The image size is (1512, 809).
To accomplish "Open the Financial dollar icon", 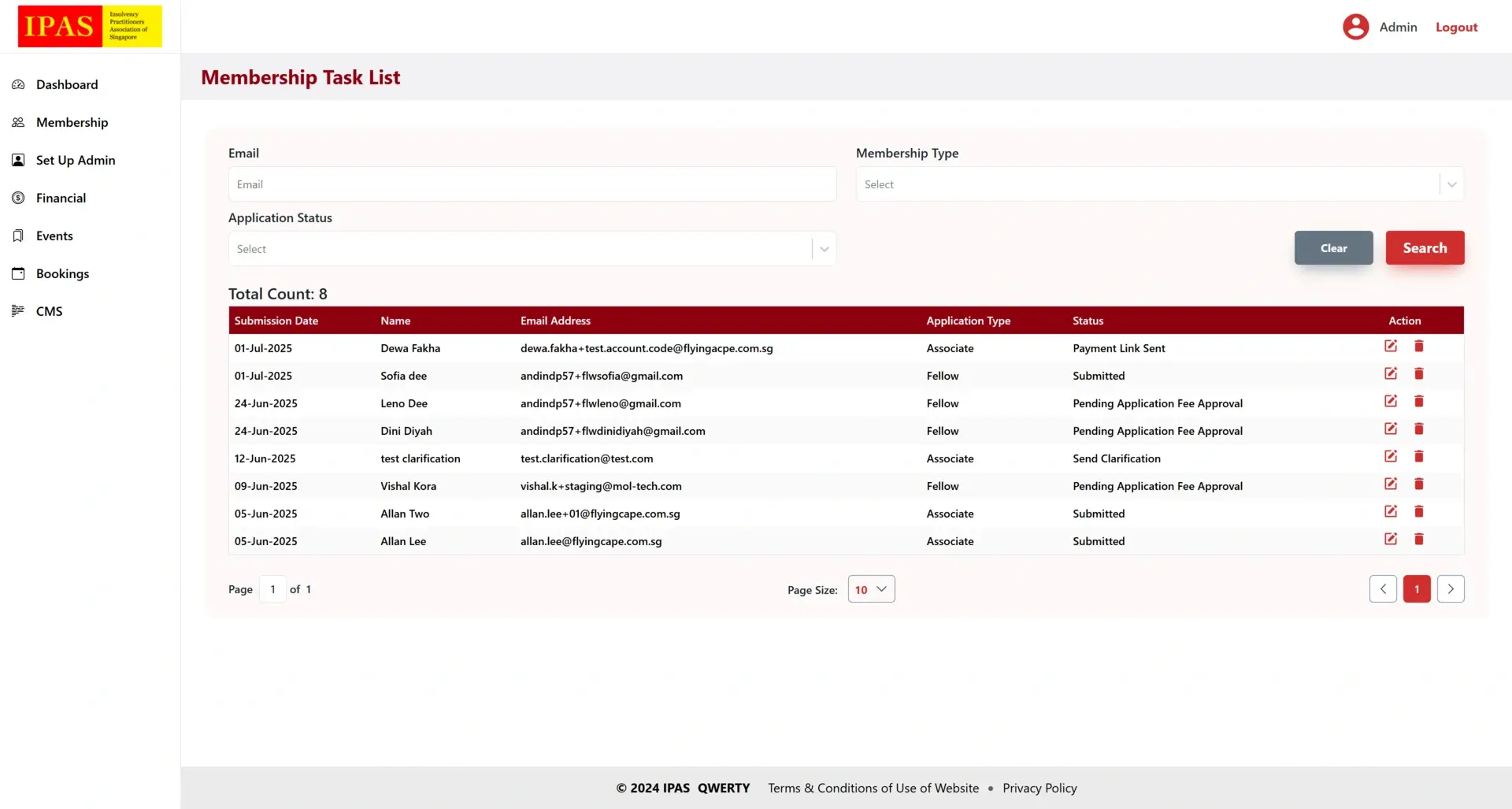I will (18, 198).
